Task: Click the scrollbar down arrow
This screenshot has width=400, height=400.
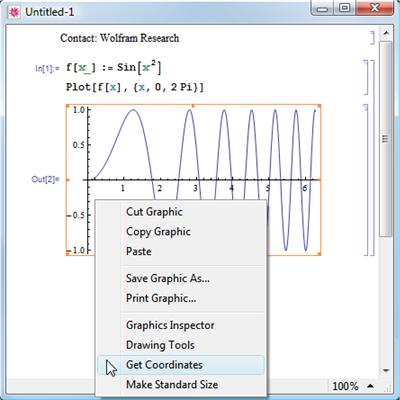Action: point(386,370)
